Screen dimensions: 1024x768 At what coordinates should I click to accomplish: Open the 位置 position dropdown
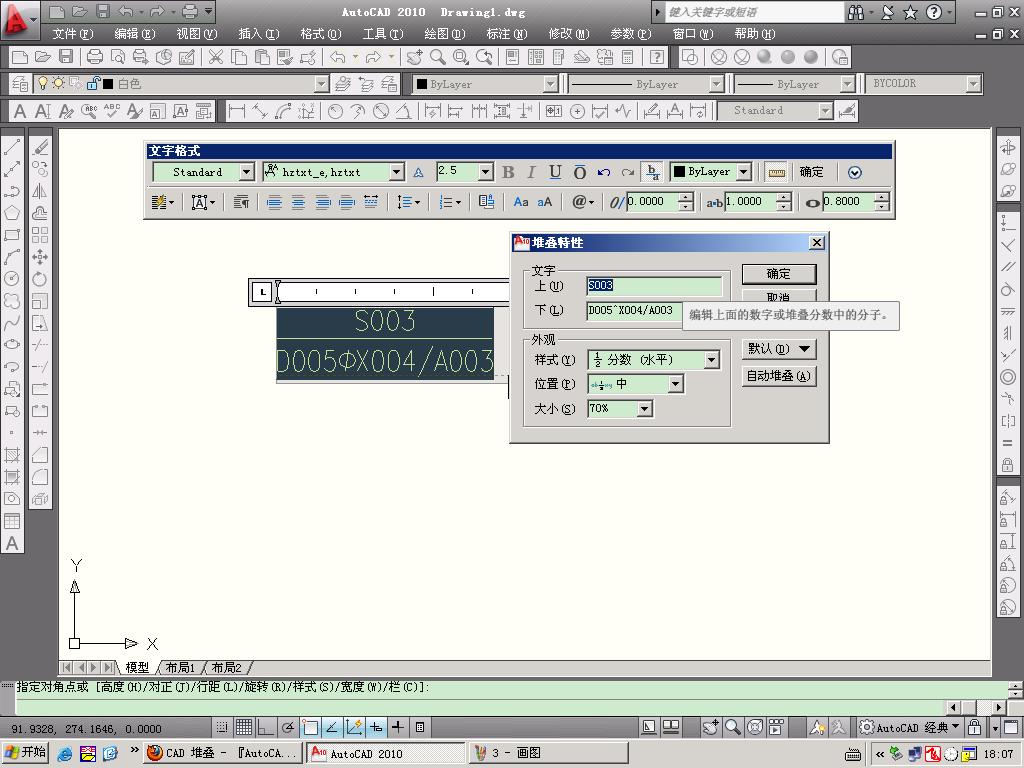click(x=676, y=384)
